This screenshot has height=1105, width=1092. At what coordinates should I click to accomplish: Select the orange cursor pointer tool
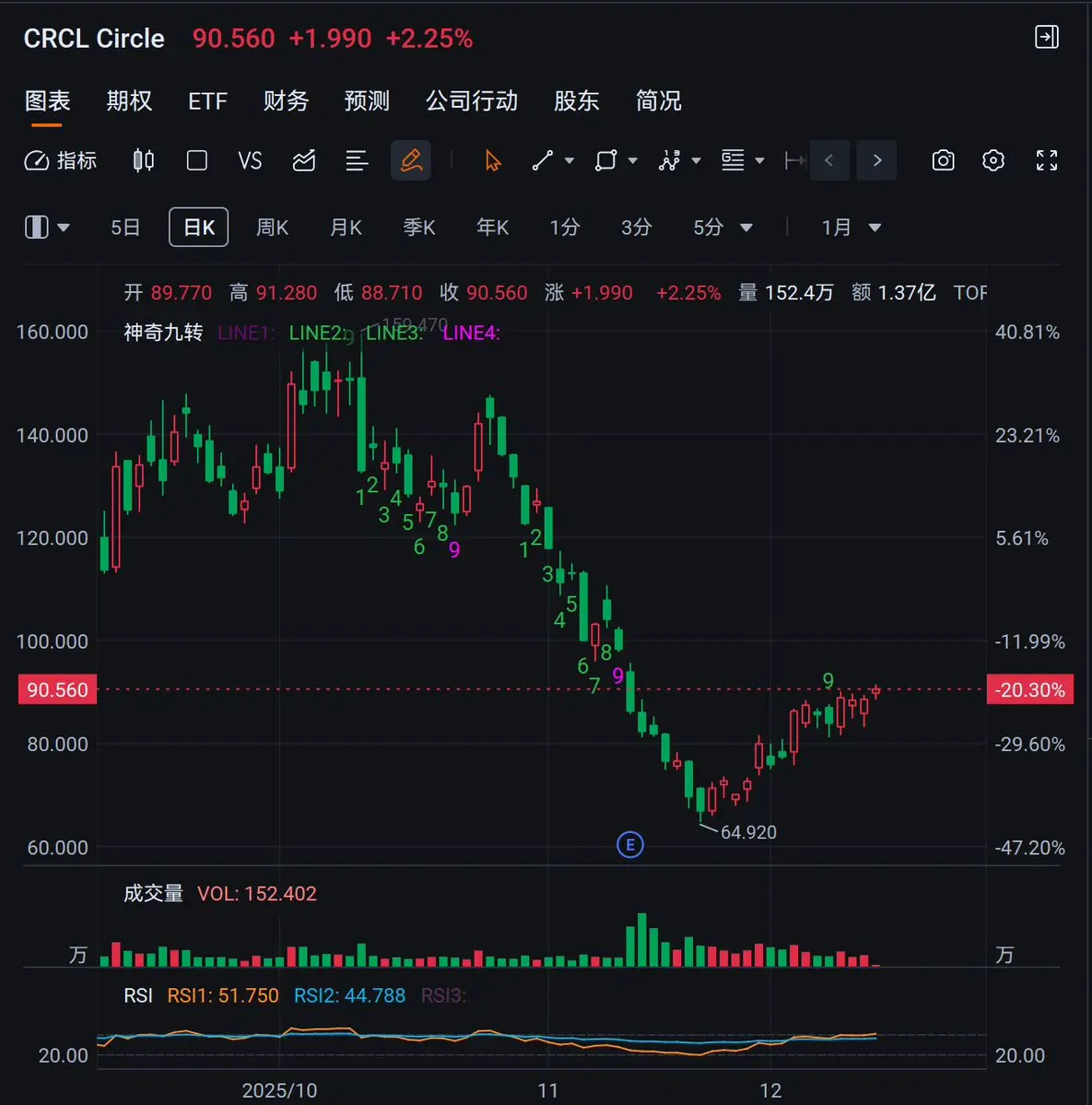492,160
